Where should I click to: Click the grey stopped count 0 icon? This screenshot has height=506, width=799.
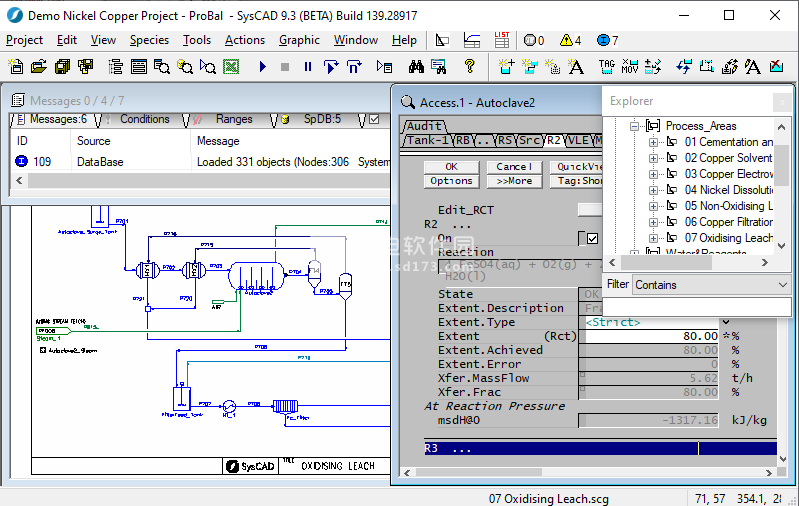coord(534,40)
